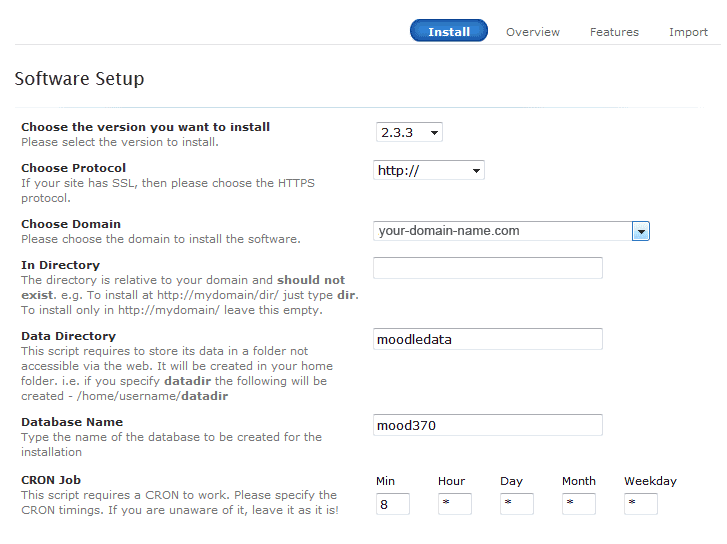Click the Choose Protocol label
This screenshot has width=727, height=544.
pyautogui.click(x=73, y=168)
